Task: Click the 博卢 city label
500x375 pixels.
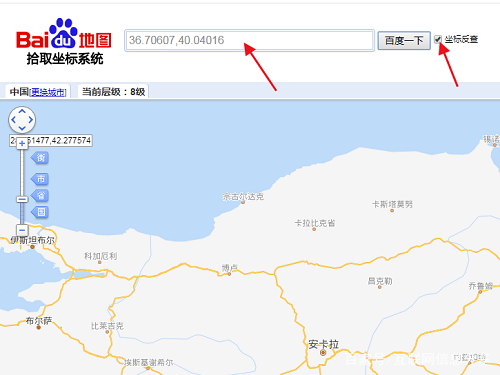Action: click(x=230, y=268)
